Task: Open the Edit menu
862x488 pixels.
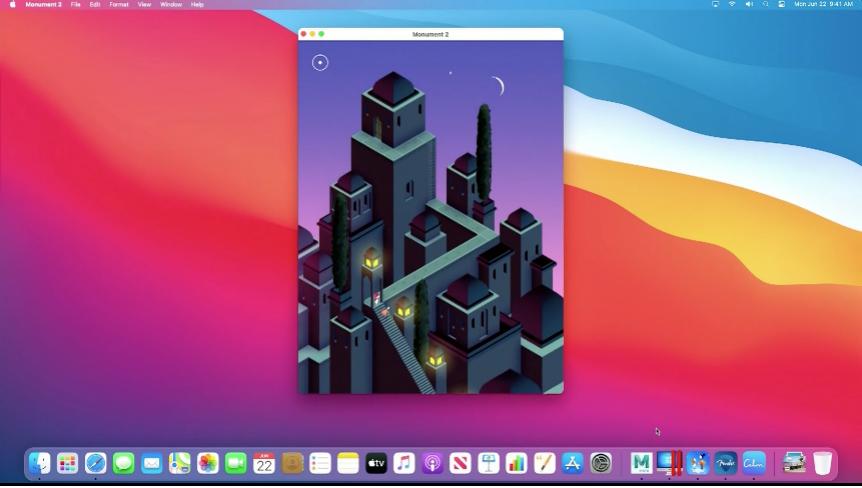Action: [95, 4]
